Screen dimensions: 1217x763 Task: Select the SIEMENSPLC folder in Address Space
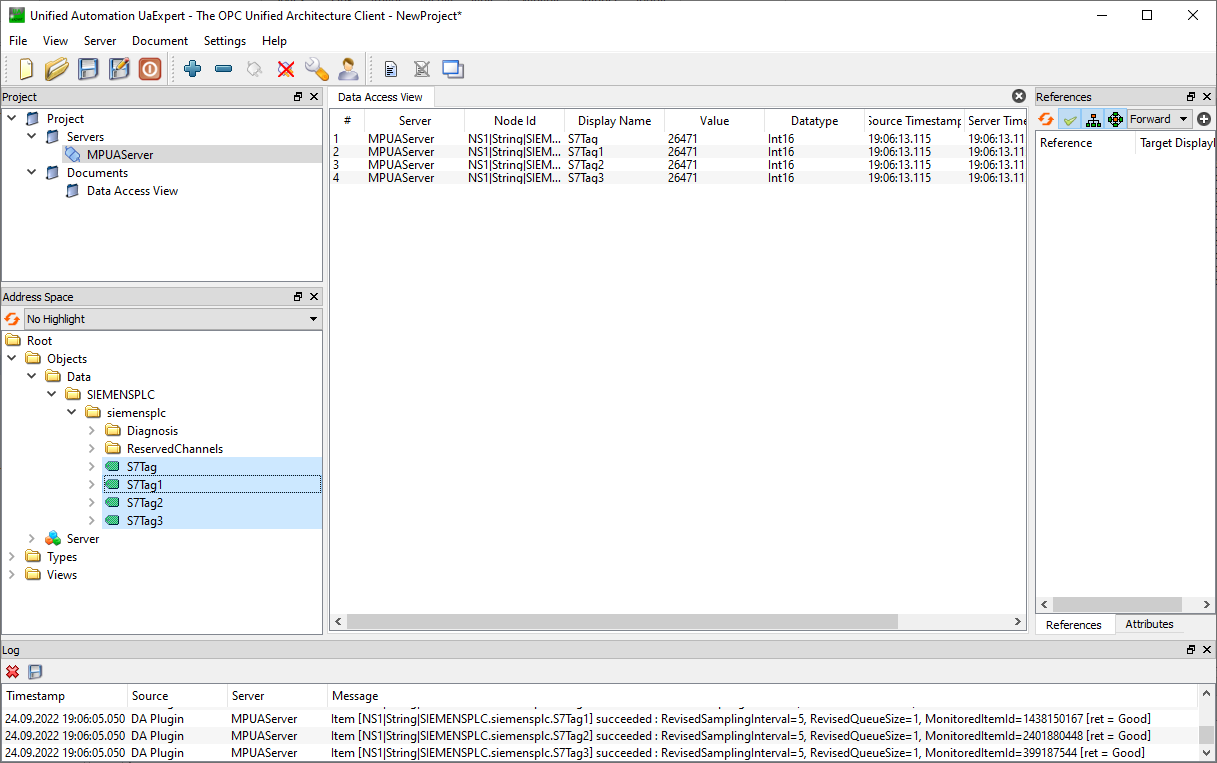[121, 395]
